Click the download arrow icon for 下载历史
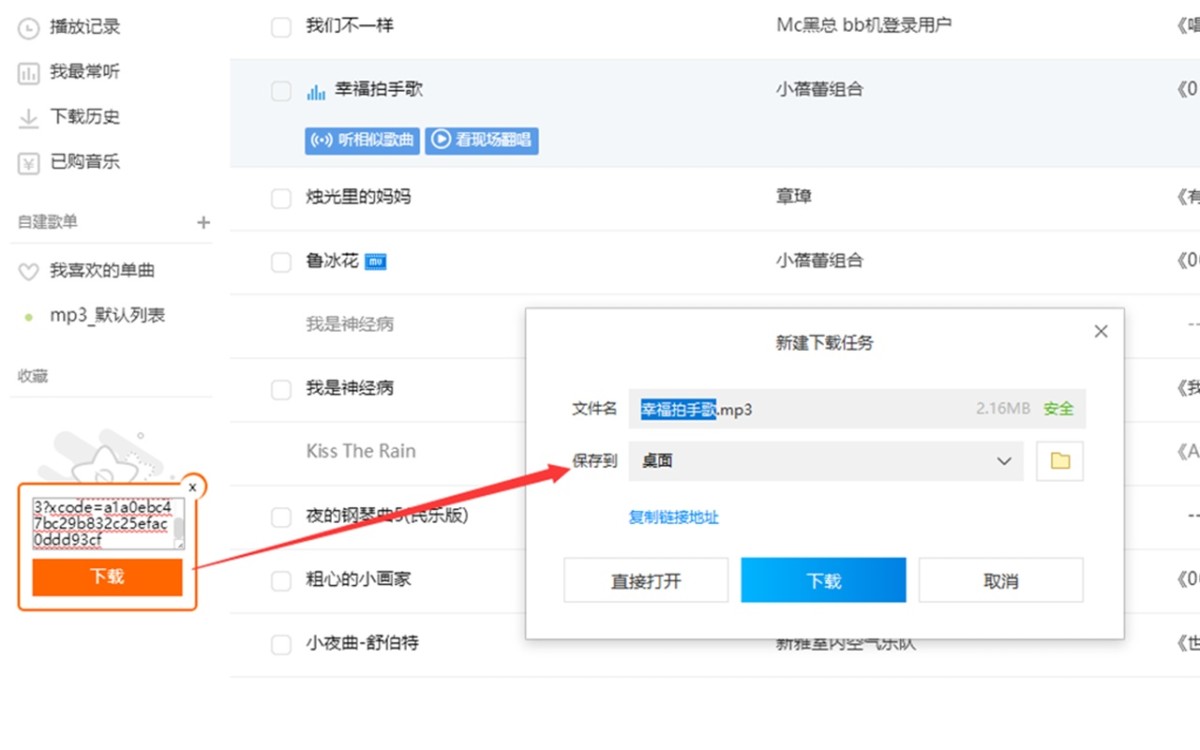 [29, 118]
